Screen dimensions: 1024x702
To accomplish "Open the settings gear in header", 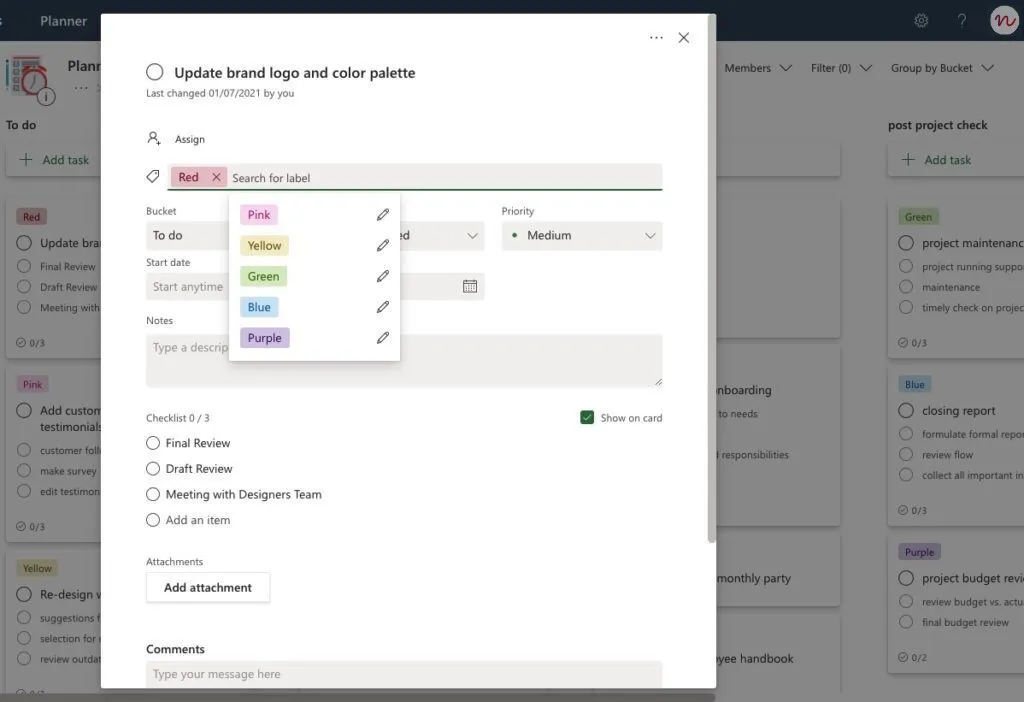I will [x=921, y=21].
